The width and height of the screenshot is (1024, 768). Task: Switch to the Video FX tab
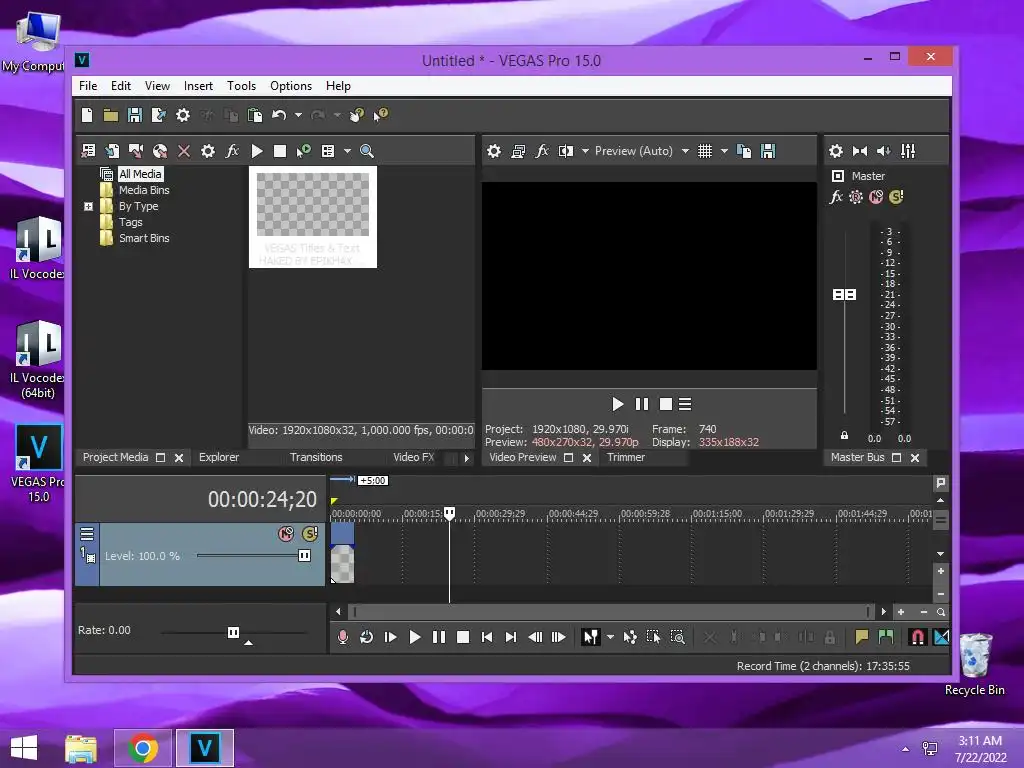(x=413, y=458)
